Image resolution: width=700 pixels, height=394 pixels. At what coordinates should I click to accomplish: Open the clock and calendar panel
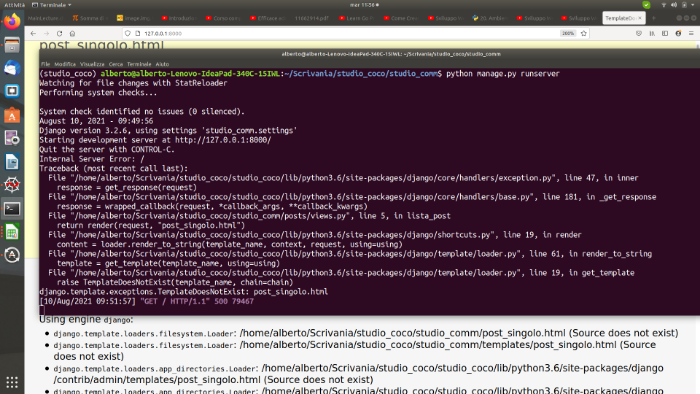(x=364, y=5)
